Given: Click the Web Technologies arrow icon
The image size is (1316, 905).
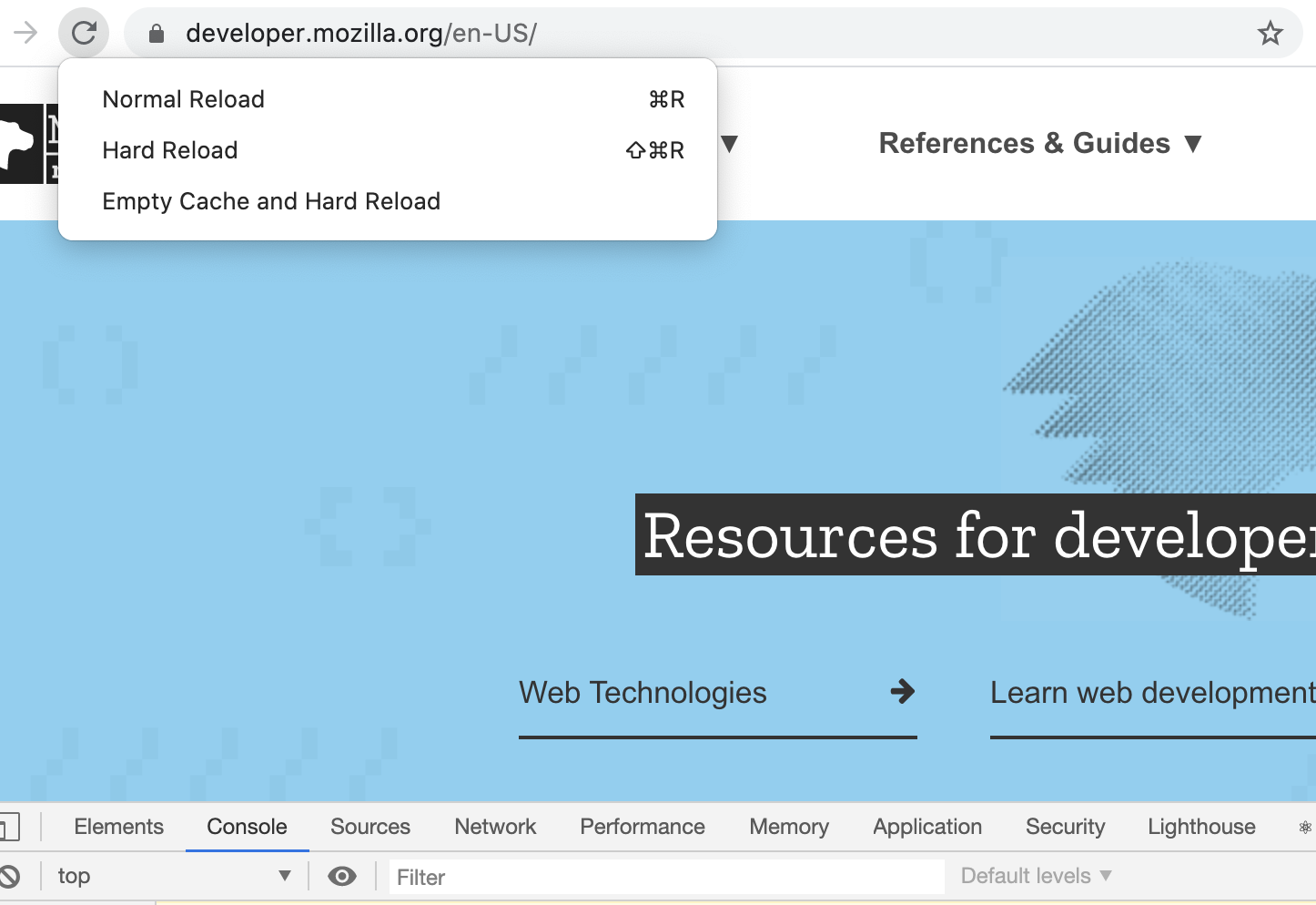Looking at the screenshot, I should click(902, 692).
